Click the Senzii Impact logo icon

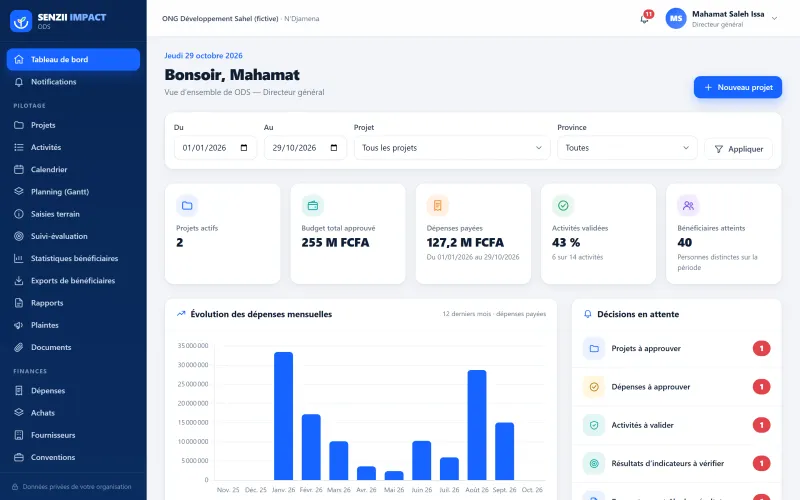[21, 21]
